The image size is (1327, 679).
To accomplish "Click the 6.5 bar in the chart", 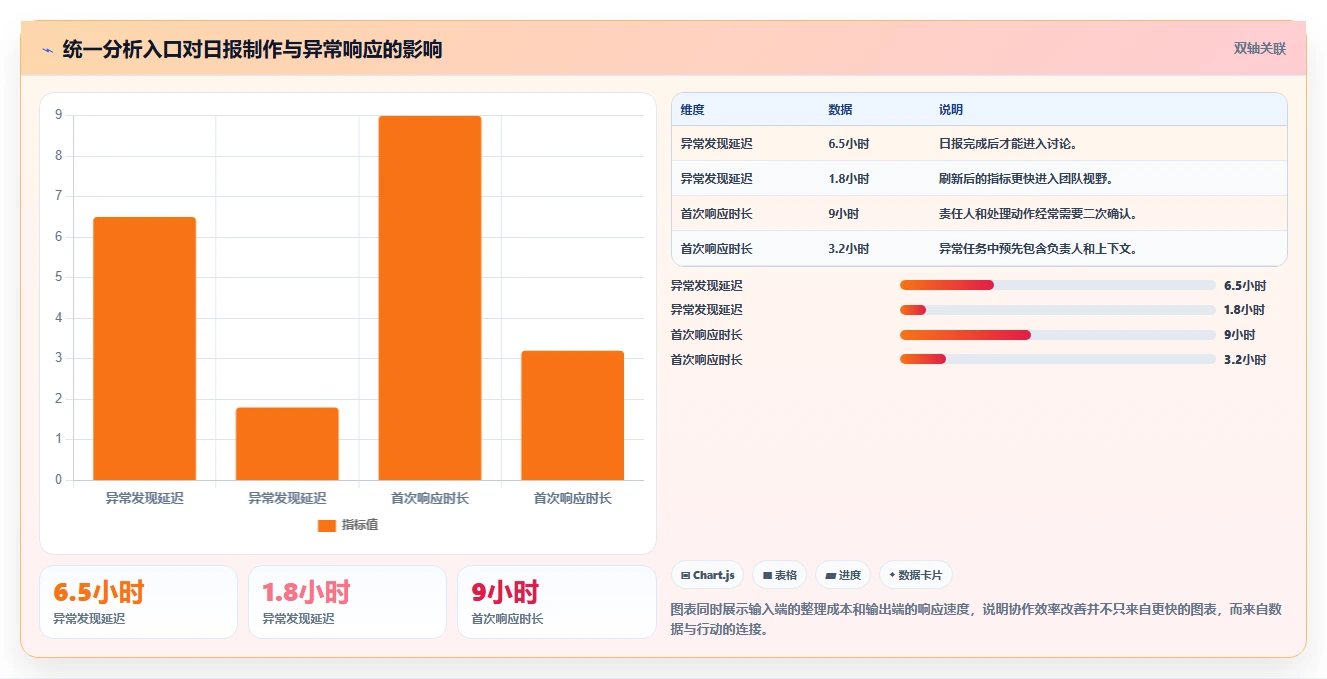I will click(x=144, y=348).
